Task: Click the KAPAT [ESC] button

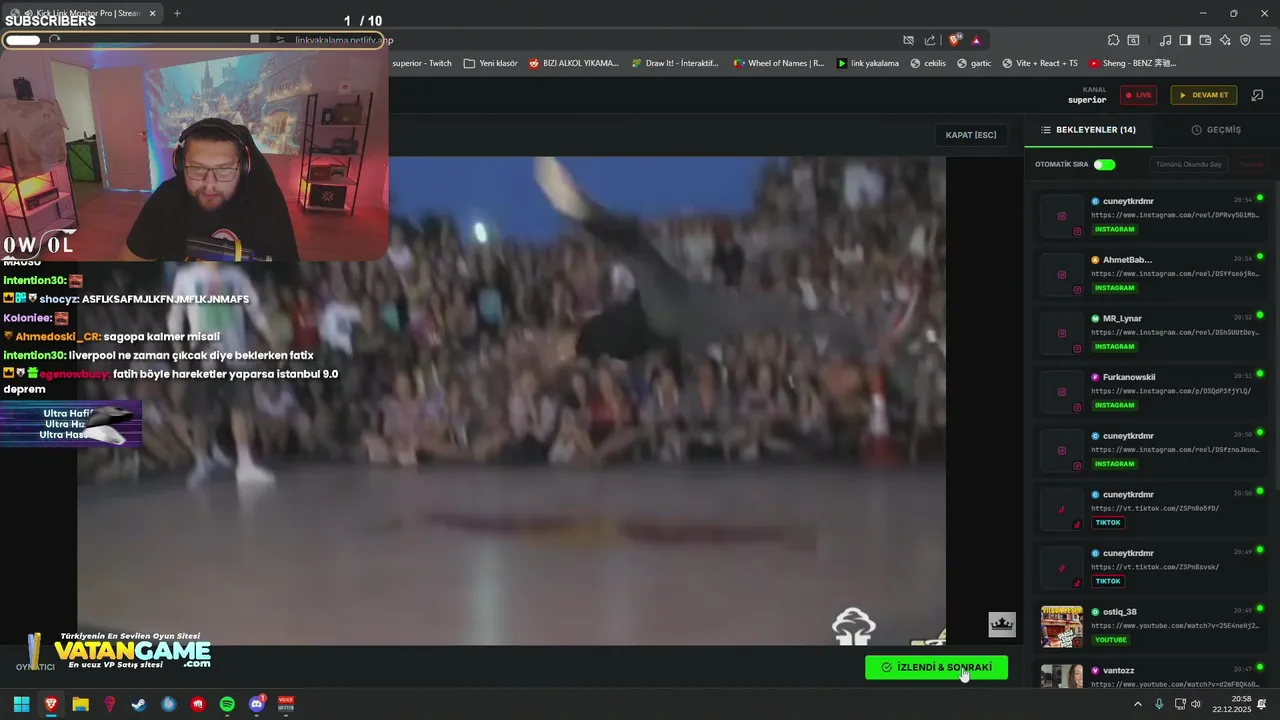Action: 971,135
